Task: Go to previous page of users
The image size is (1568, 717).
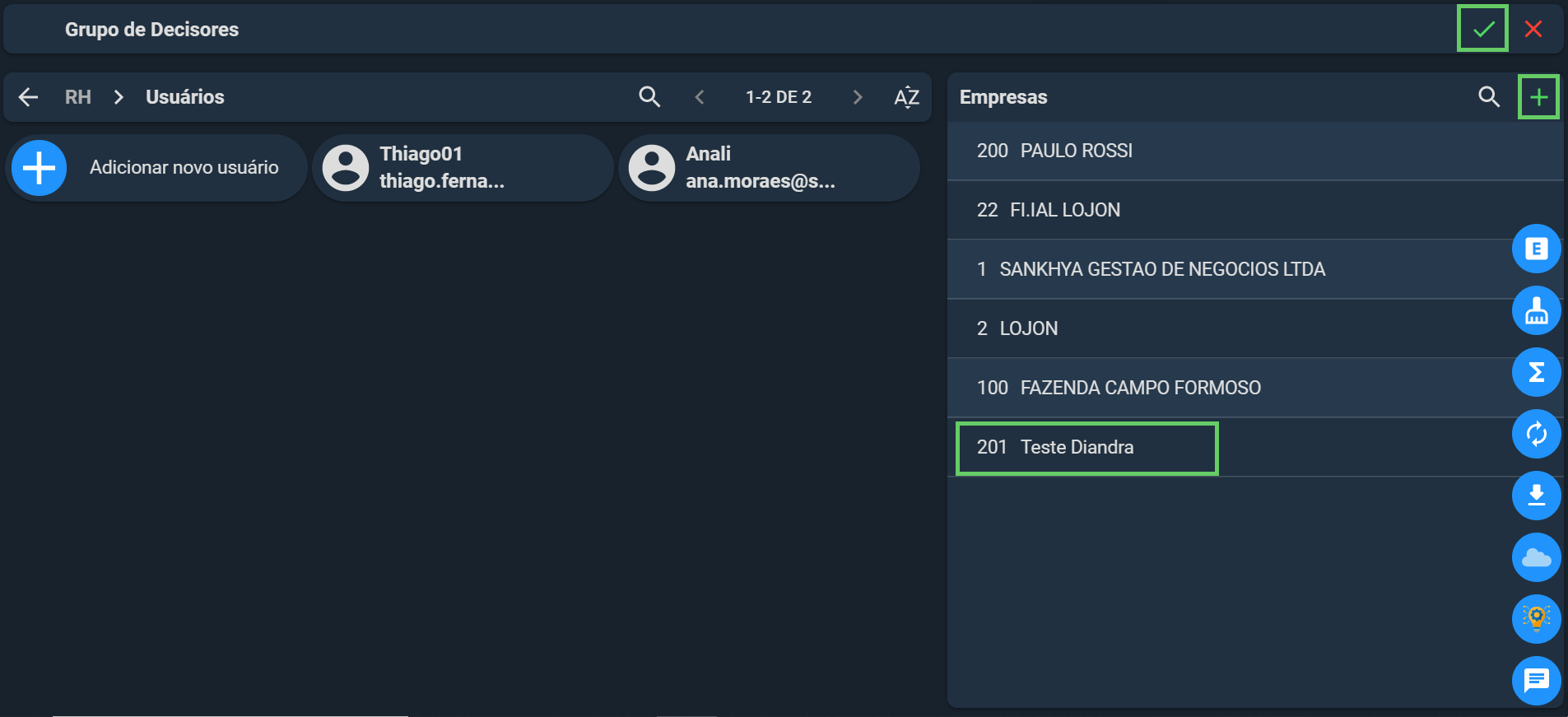Action: [x=700, y=97]
